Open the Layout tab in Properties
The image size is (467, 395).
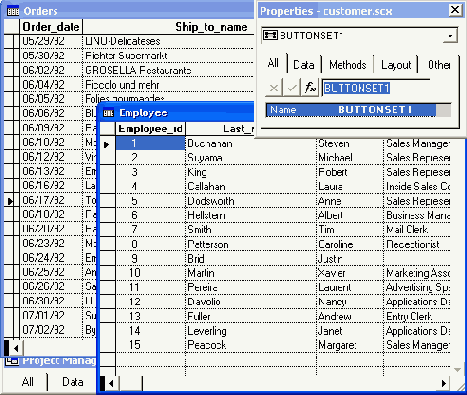click(396, 65)
